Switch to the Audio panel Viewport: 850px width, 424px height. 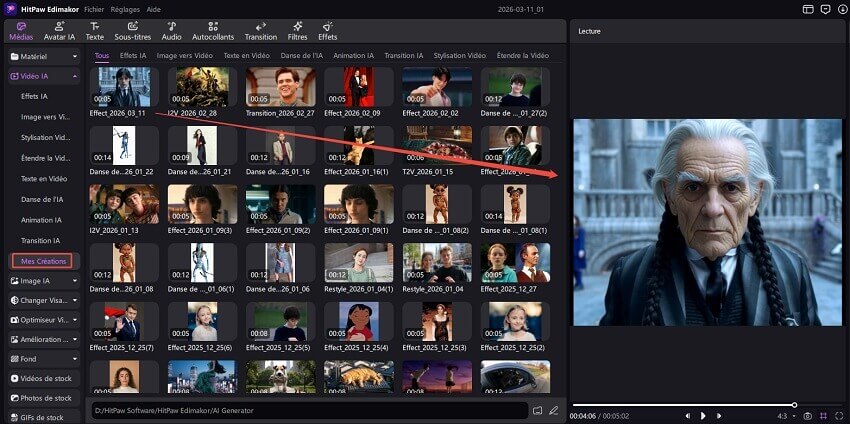click(172, 30)
